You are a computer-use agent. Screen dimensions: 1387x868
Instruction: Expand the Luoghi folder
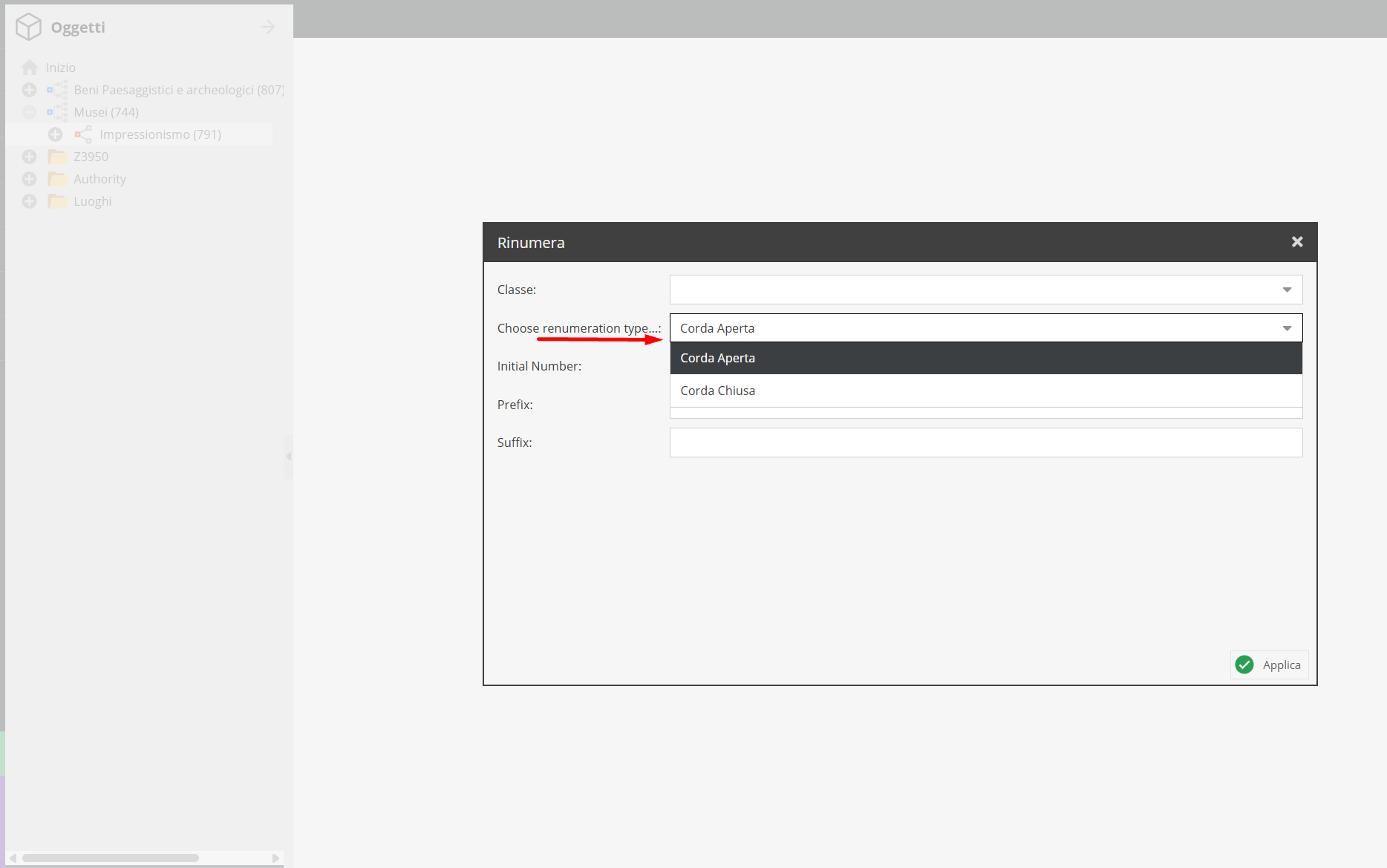click(29, 201)
